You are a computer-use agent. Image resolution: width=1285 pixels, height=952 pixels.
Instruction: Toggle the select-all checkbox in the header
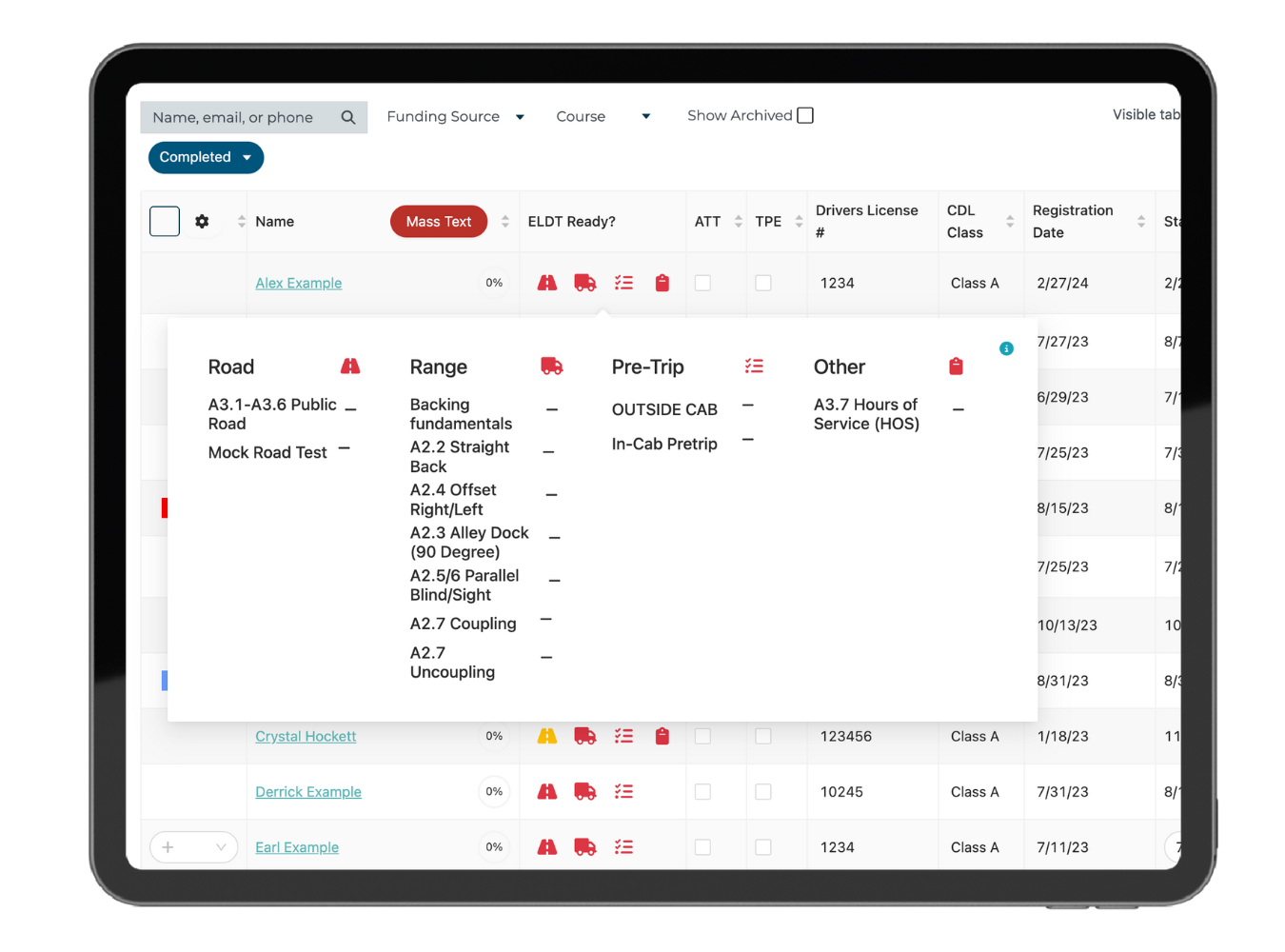tap(164, 221)
